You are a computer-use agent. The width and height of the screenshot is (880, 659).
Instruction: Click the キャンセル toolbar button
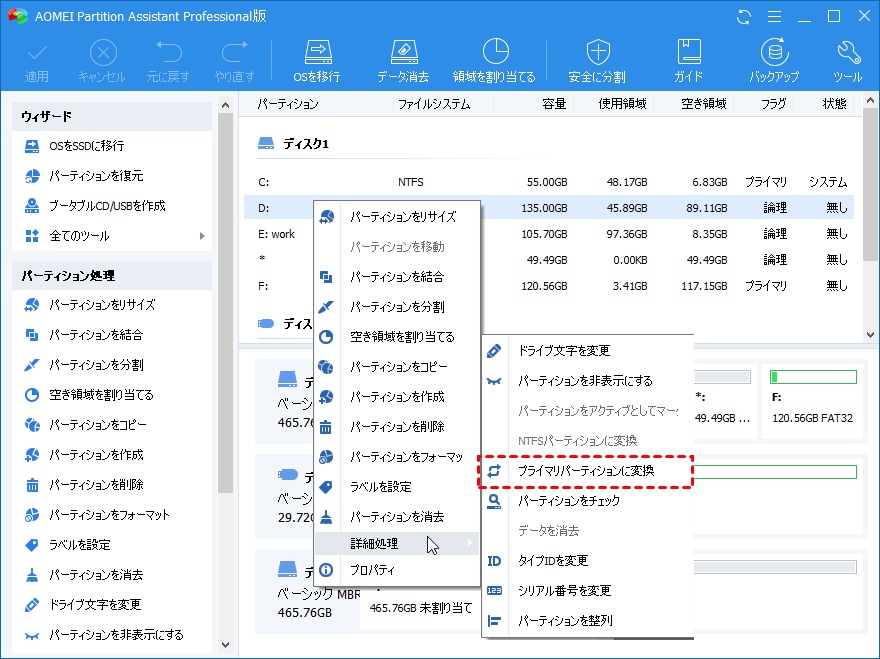[x=102, y=61]
